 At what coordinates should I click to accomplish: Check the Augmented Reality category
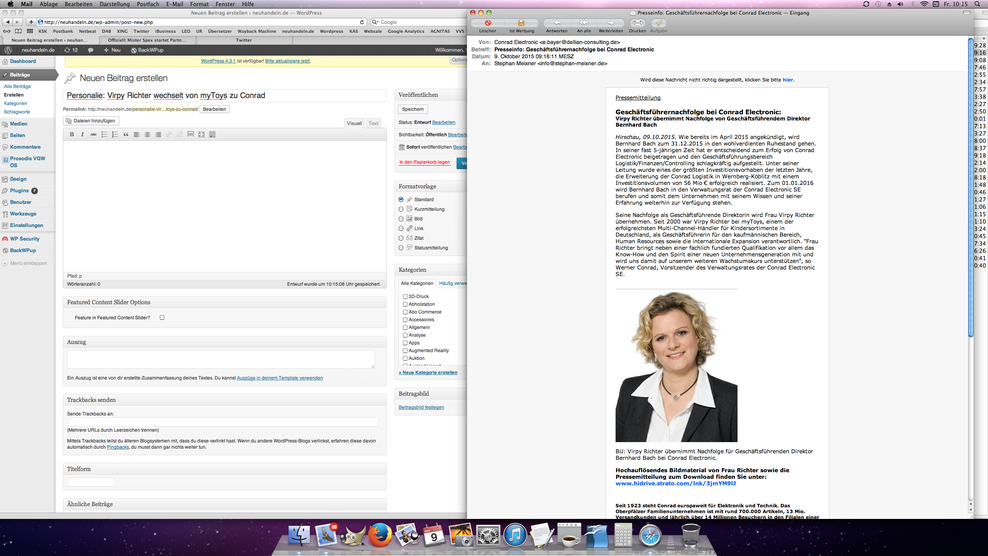click(x=405, y=350)
